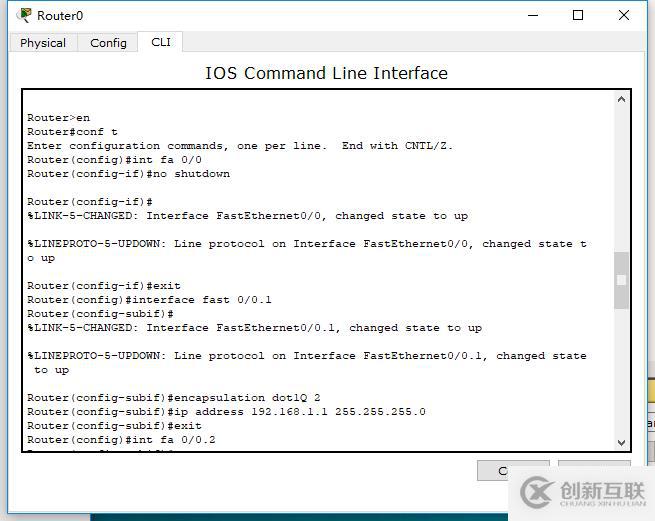The width and height of the screenshot is (655, 521).
Task: Click the IOS Command Line Interface heading
Action: 326,73
